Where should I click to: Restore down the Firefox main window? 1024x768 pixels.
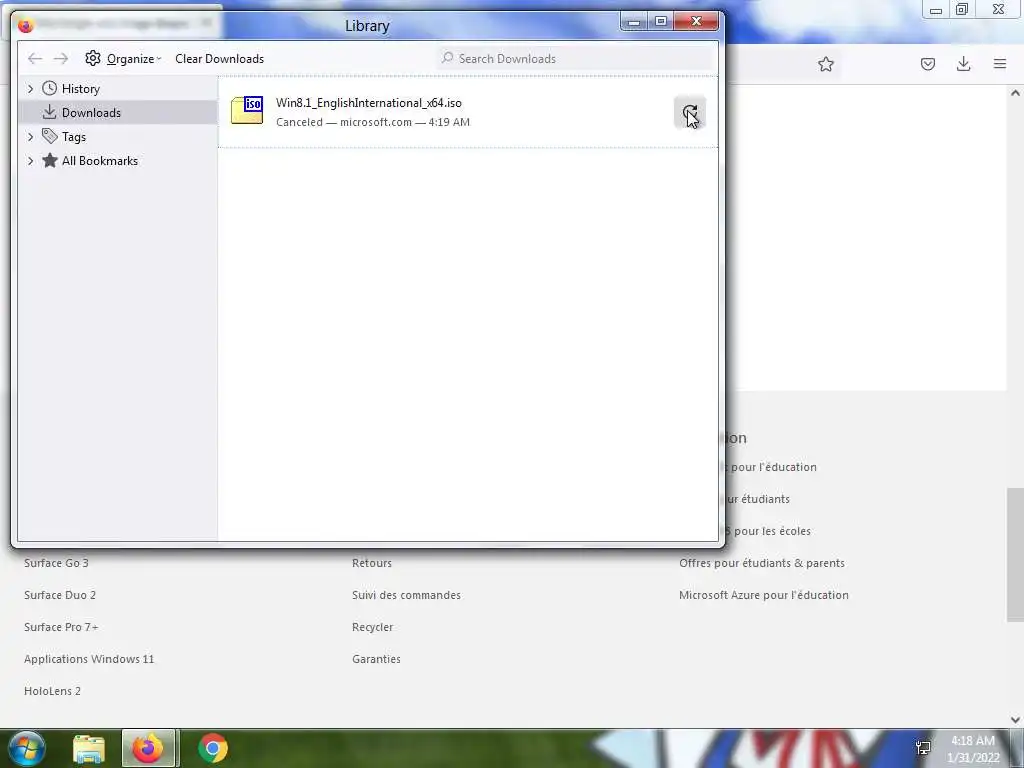point(962,9)
